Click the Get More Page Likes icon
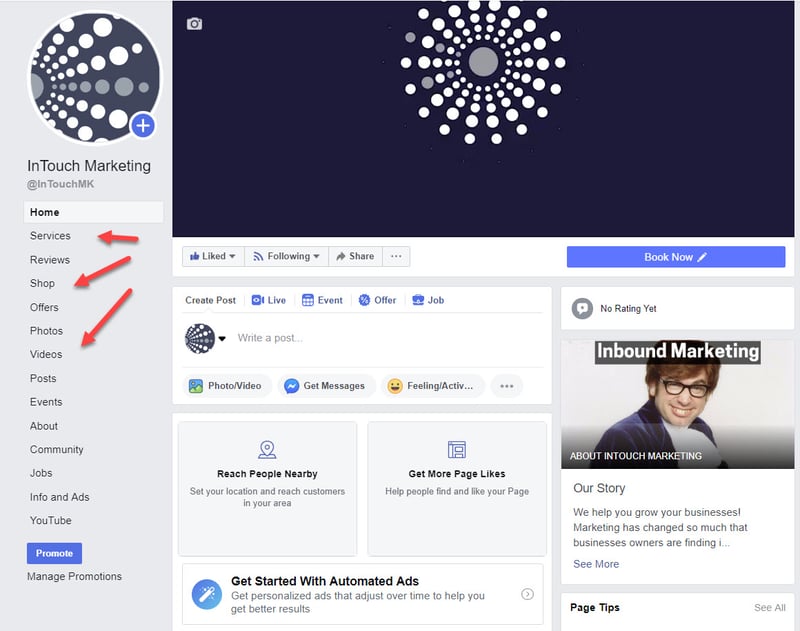The image size is (800, 631). coord(457,449)
